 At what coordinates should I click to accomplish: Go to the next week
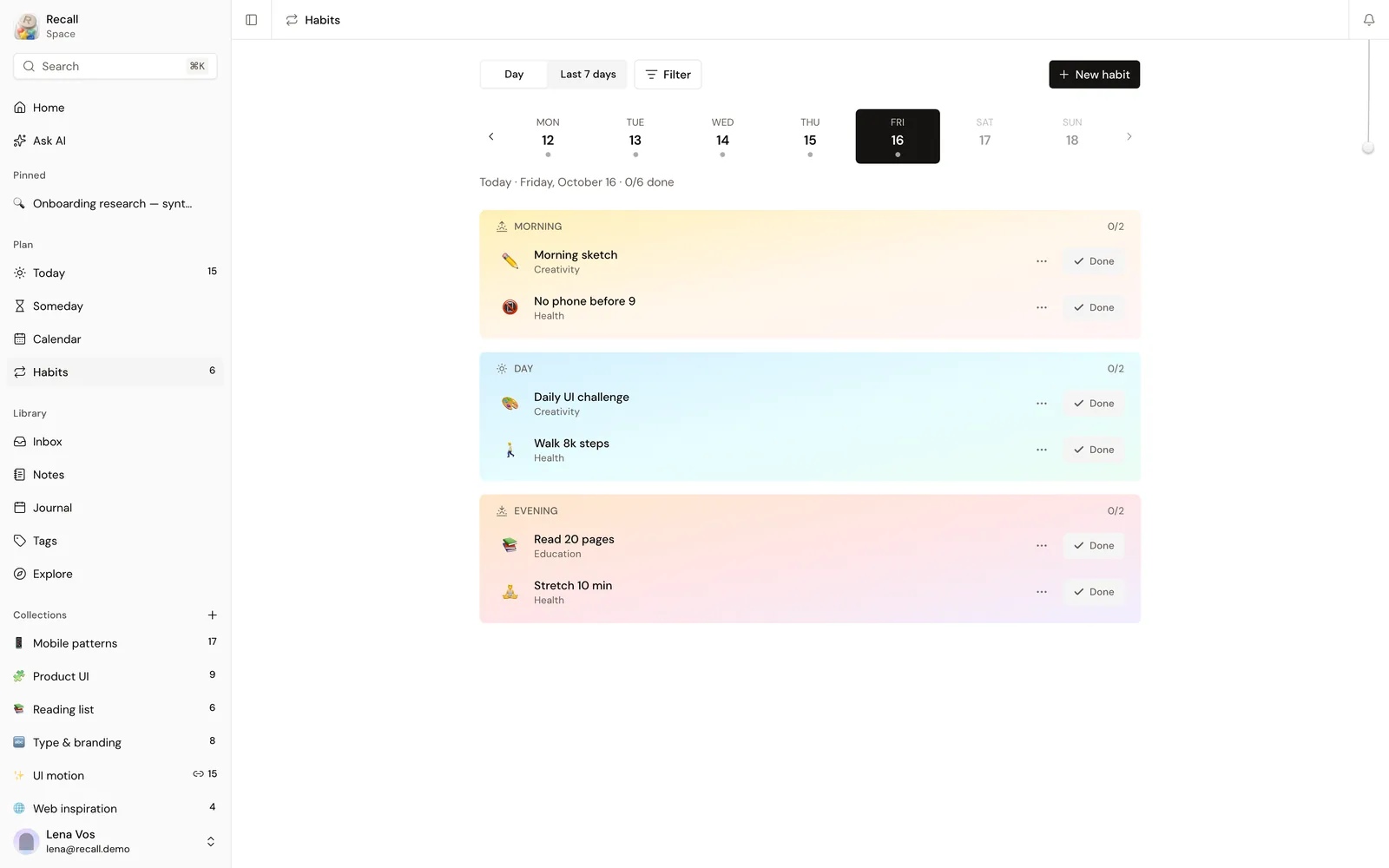tap(1129, 136)
